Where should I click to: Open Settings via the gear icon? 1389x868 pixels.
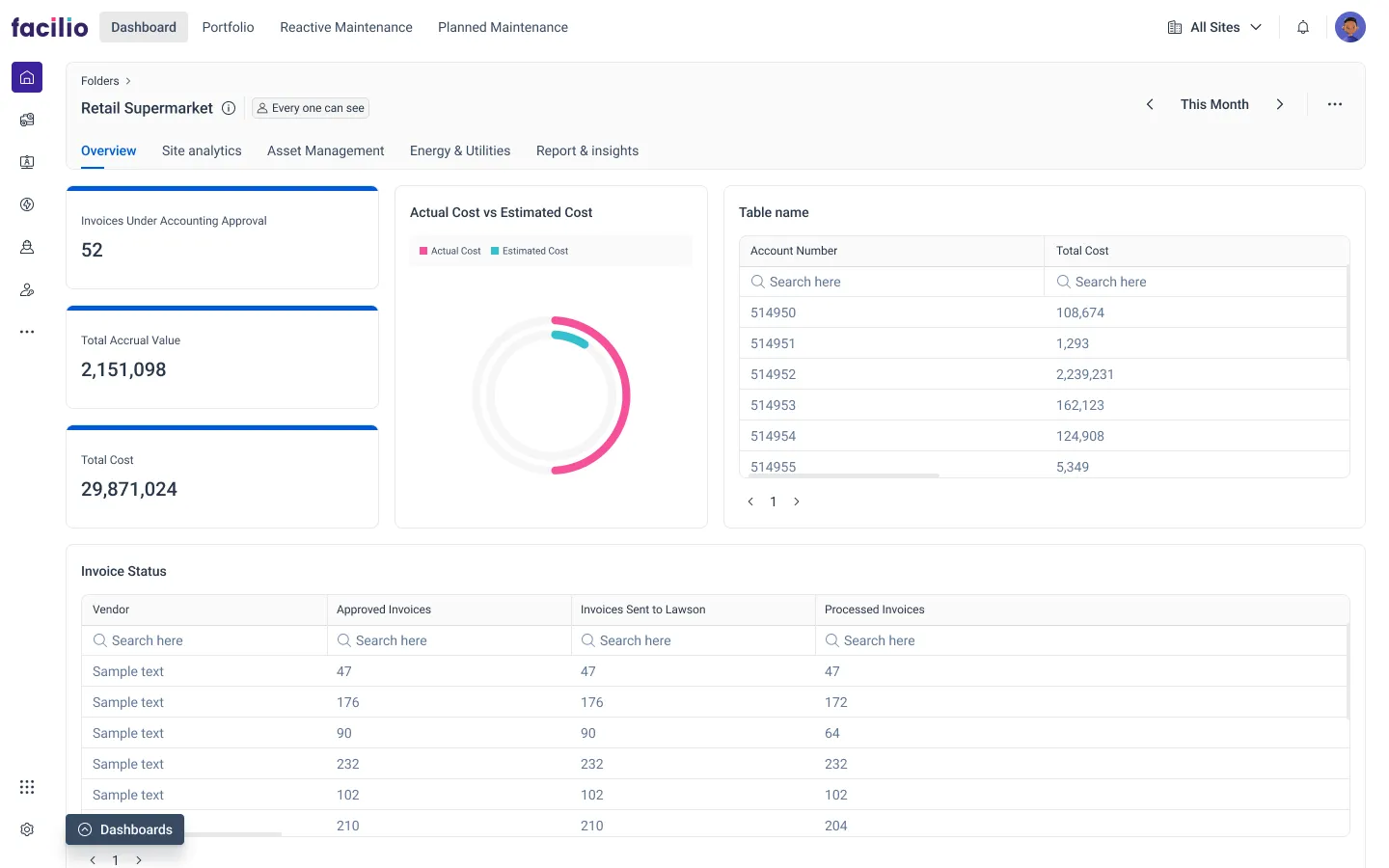pyautogui.click(x=27, y=829)
